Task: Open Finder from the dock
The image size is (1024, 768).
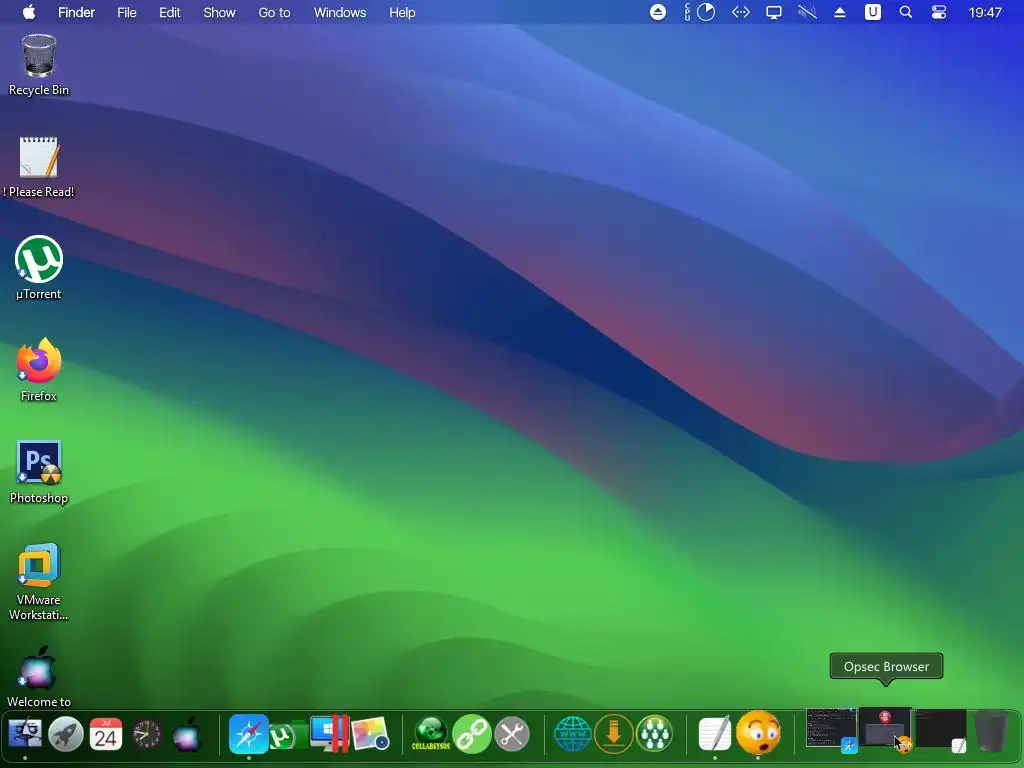Action: pyautogui.click(x=25, y=734)
